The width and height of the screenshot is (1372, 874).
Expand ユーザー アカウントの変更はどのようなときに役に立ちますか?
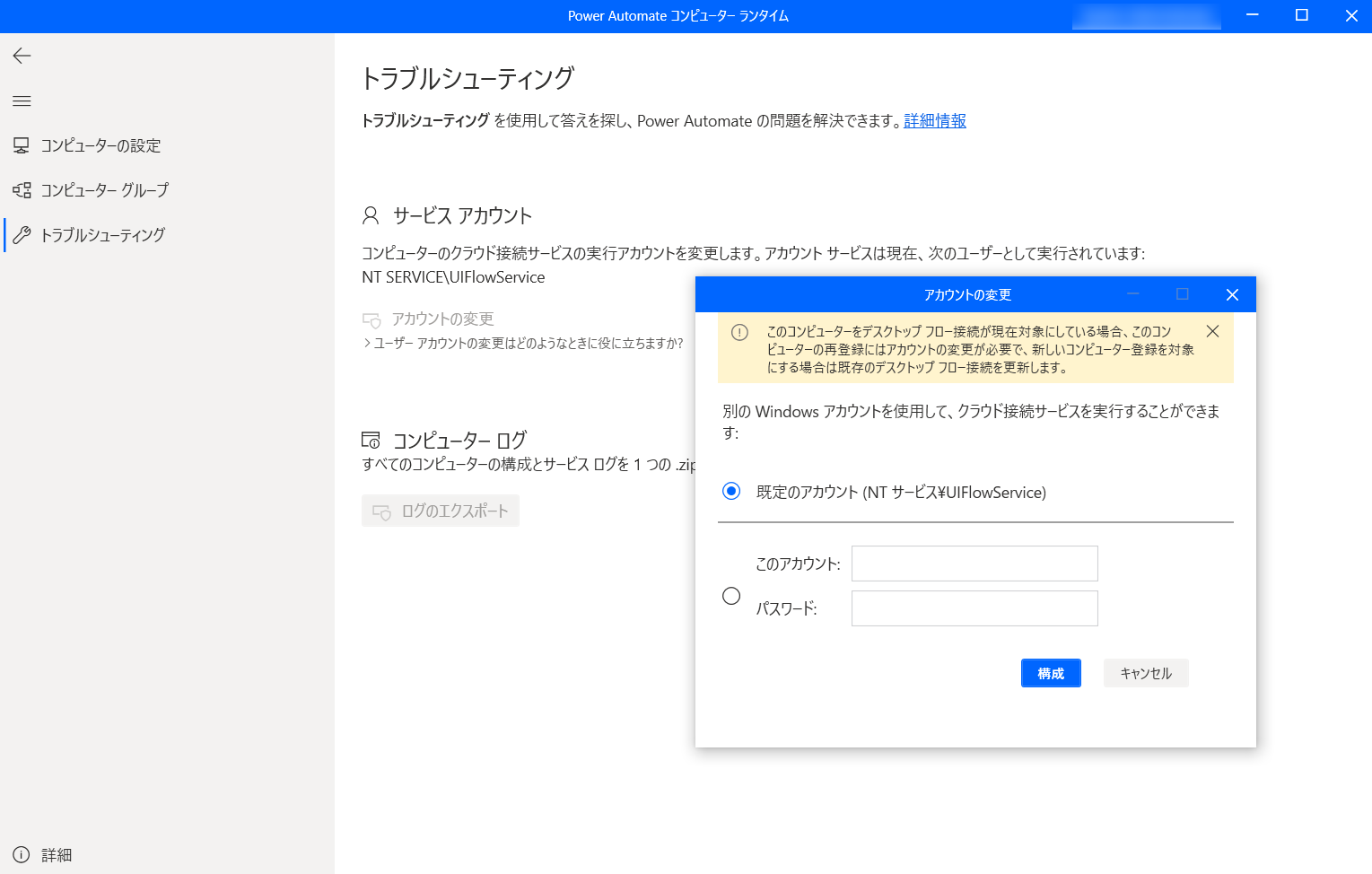pos(523,343)
